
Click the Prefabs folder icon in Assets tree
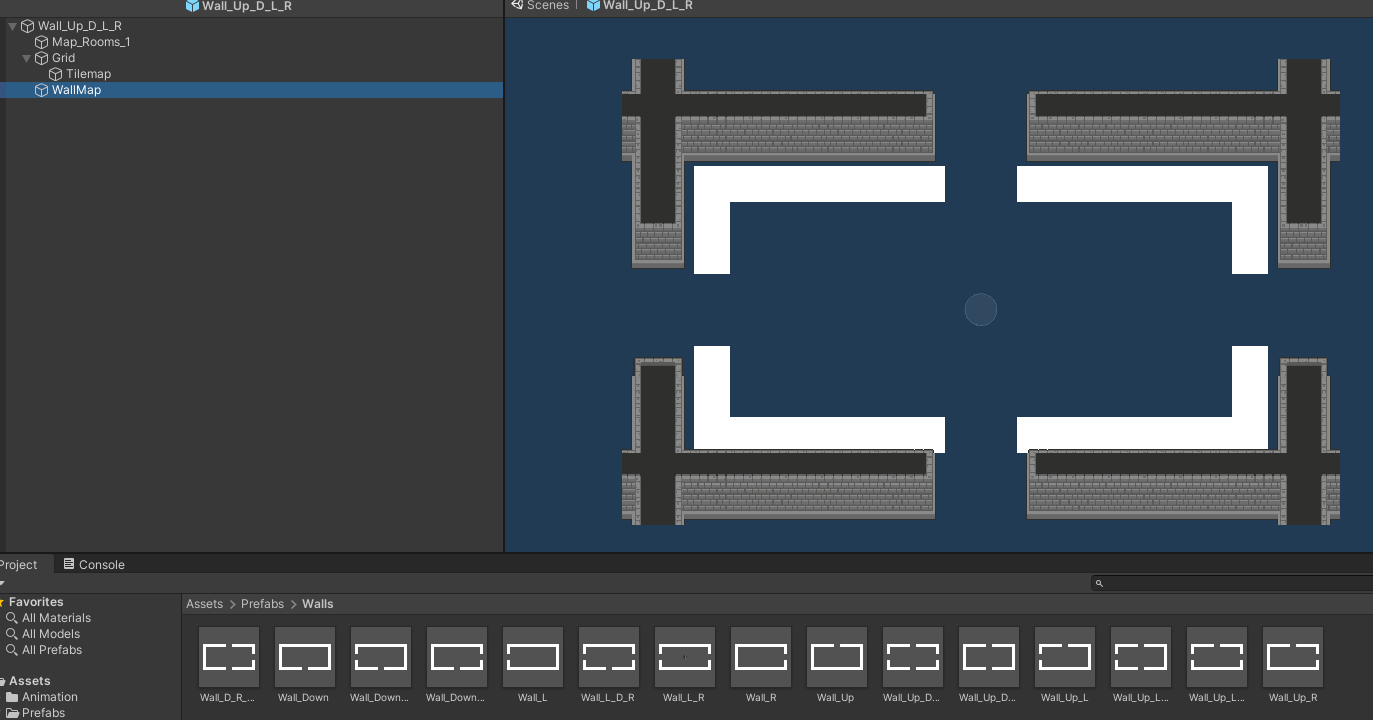(x=12, y=712)
